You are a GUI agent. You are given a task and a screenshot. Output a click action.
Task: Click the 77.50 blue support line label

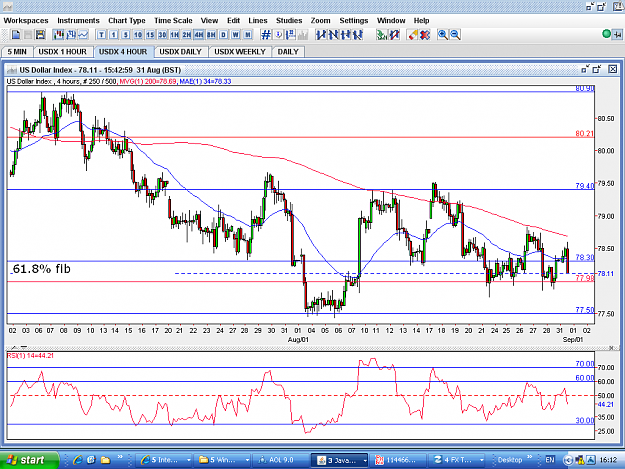584,310
